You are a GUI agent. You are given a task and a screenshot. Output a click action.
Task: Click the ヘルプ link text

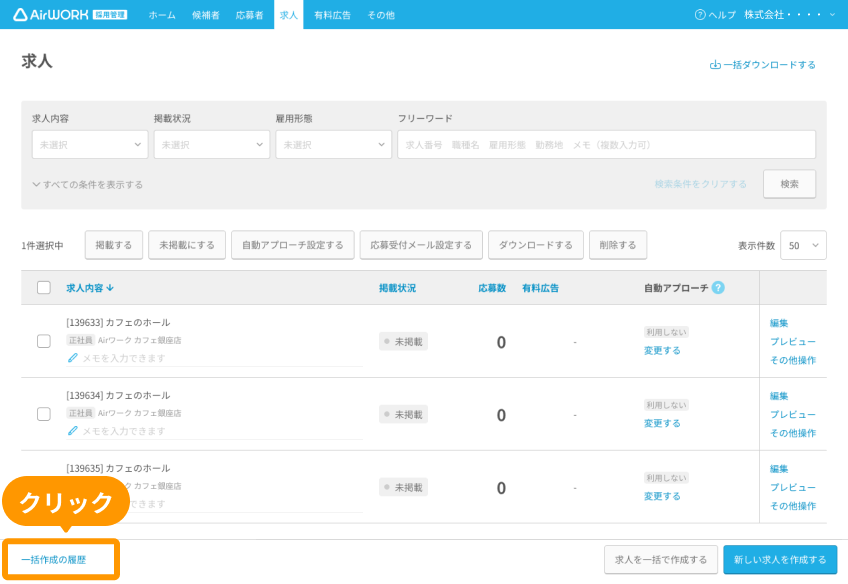pyautogui.click(x=722, y=15)
